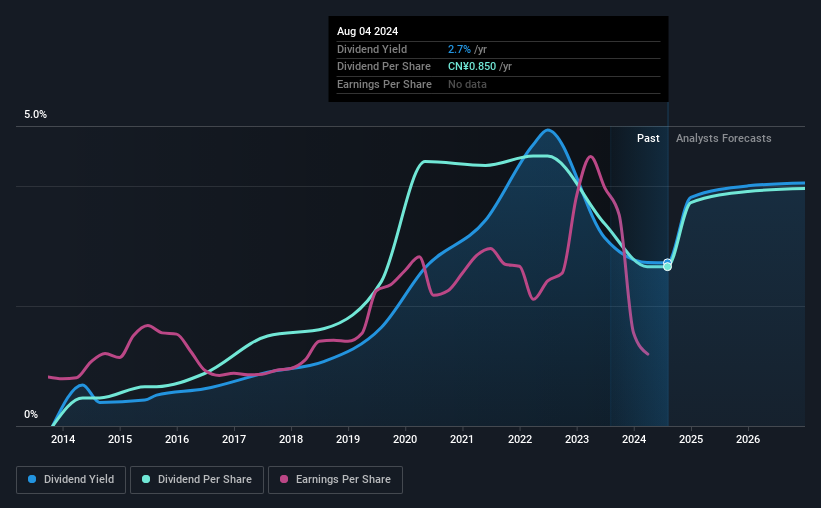Toggle the Earnings Per Share legend button
This screenshot has height=508, width=821.
click(336, 480)
